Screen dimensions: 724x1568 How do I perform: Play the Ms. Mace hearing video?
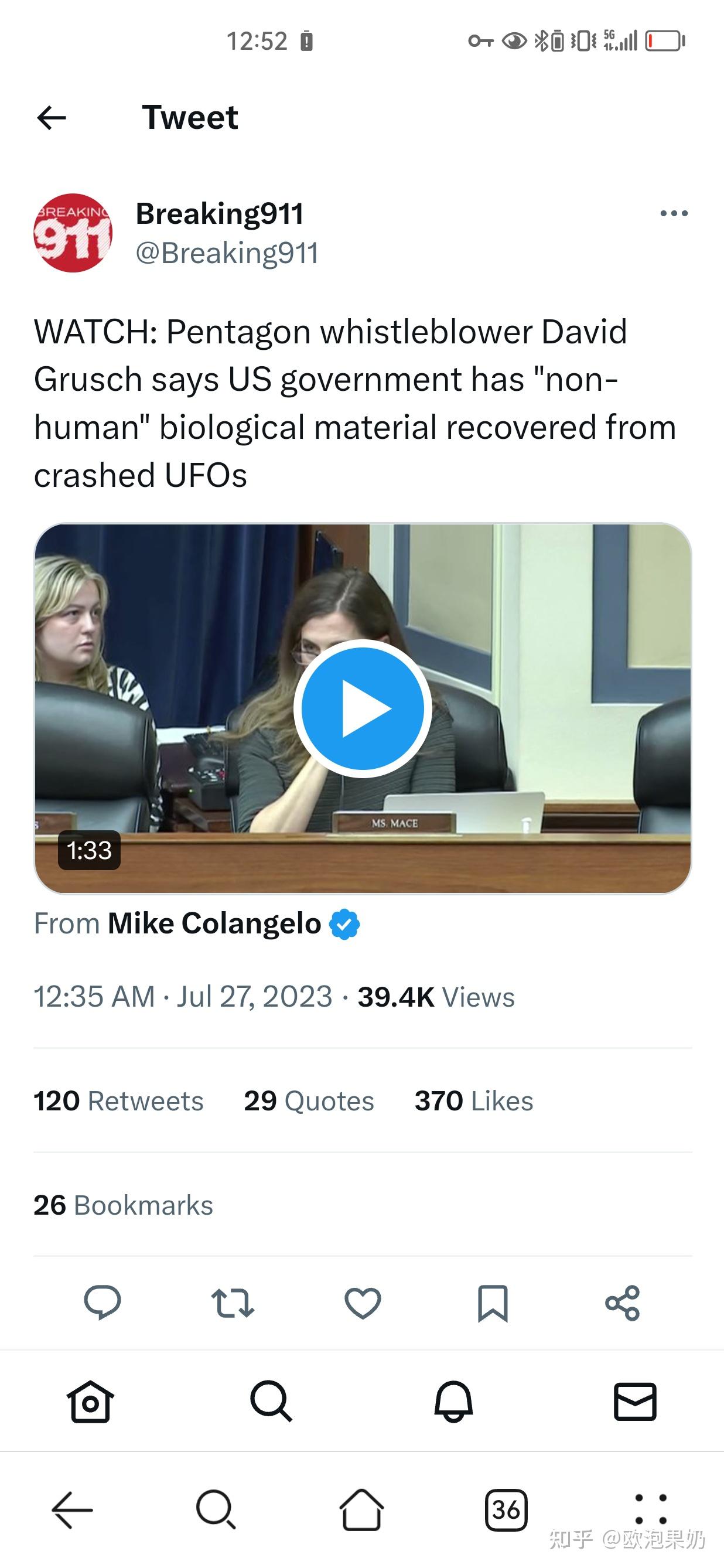[x=363, y=708]
